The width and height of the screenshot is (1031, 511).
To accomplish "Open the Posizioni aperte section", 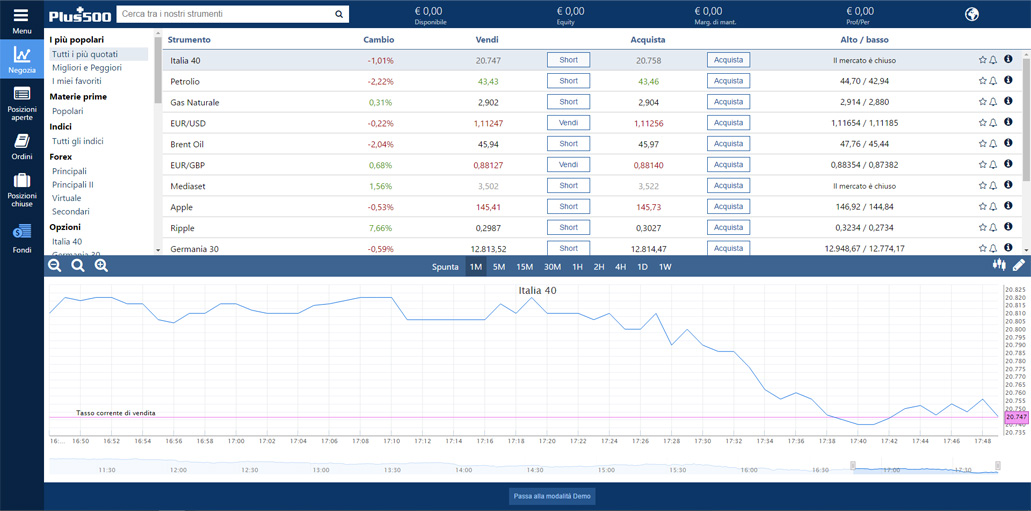I will pyautogui.click(x=22, y=104).
